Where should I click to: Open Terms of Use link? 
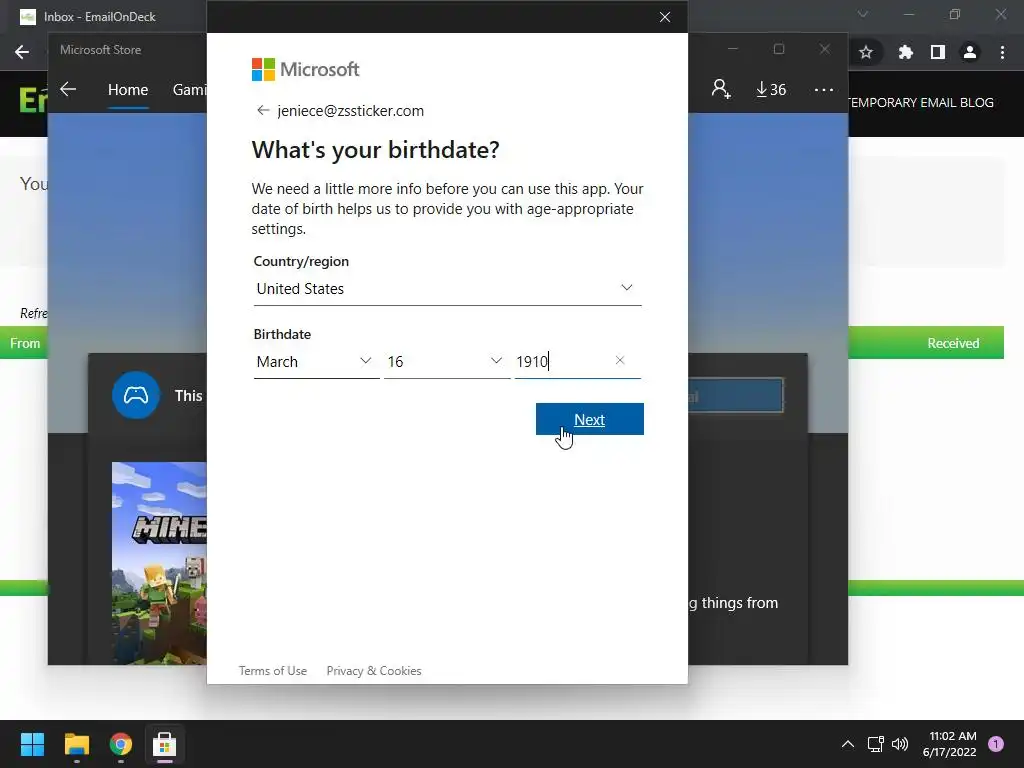click(x=273, y=671)
